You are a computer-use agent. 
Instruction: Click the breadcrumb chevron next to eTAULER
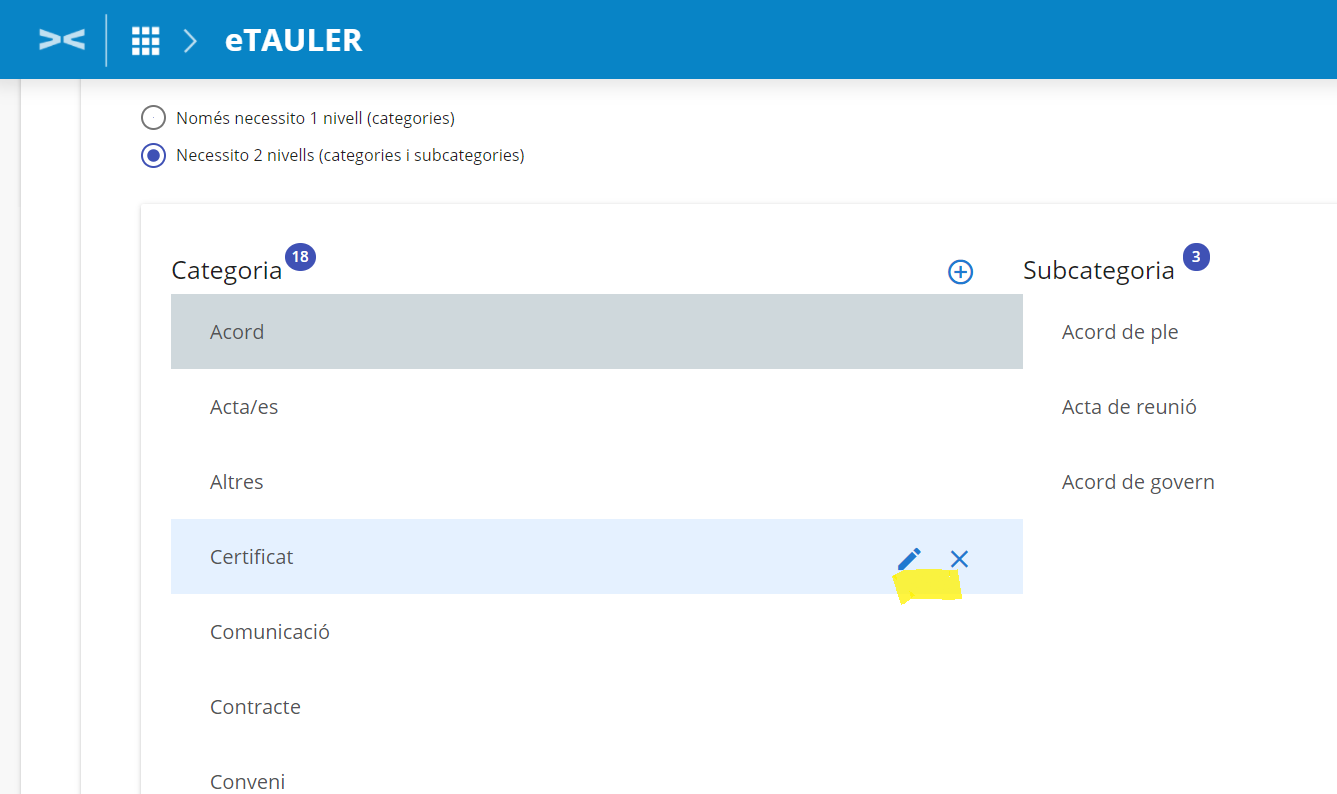click(190, 41)
